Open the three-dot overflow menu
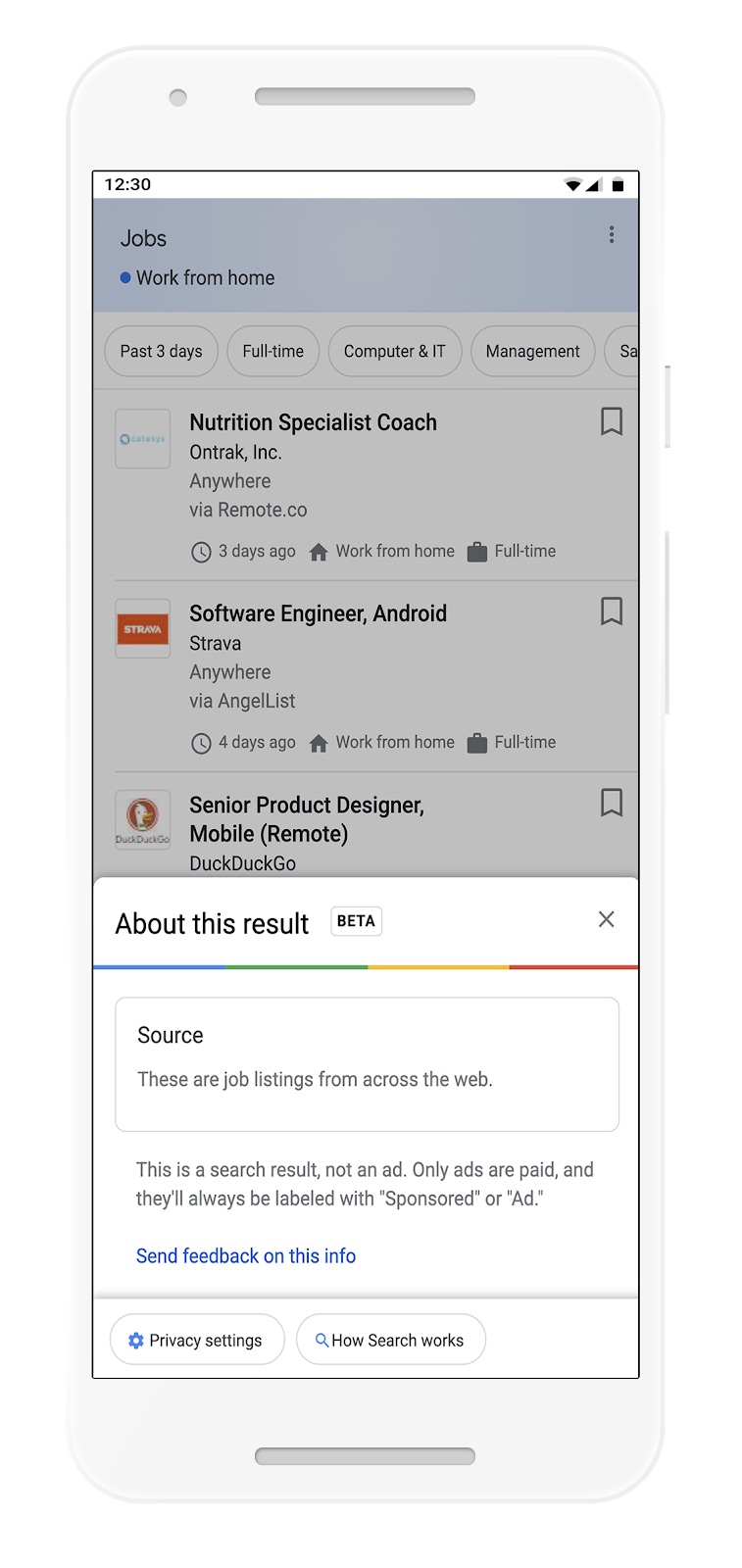The height and width of the screenshot is (1568, 742). tap(612, 235)
